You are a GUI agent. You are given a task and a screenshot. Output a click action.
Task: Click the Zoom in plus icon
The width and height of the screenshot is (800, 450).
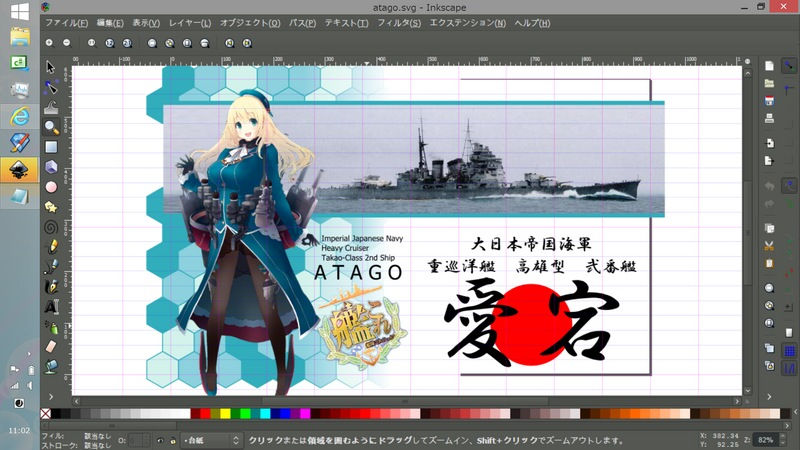pyautogui.click(x=49, y=43)
